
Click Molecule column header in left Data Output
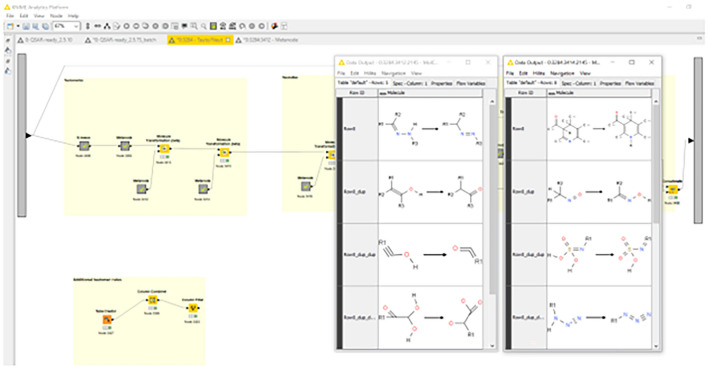click(430, 93)
